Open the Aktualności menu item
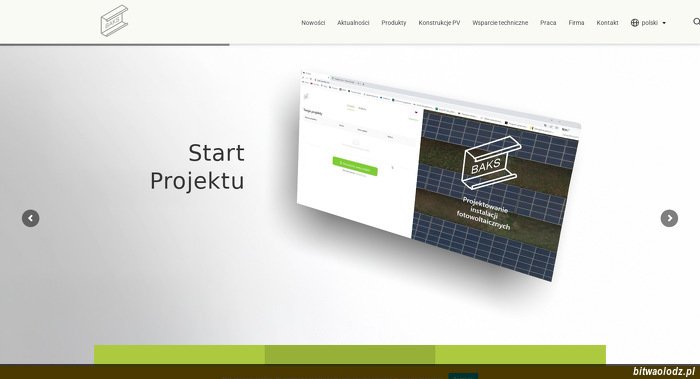The width and height of the screenshot is (700, 379). 353,22
